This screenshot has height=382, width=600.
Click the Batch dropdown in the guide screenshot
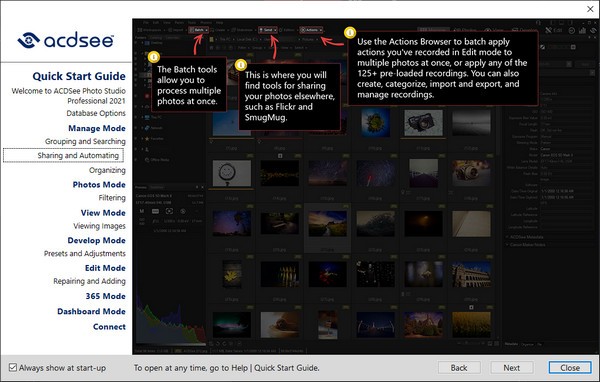click(x=199, y=30)
